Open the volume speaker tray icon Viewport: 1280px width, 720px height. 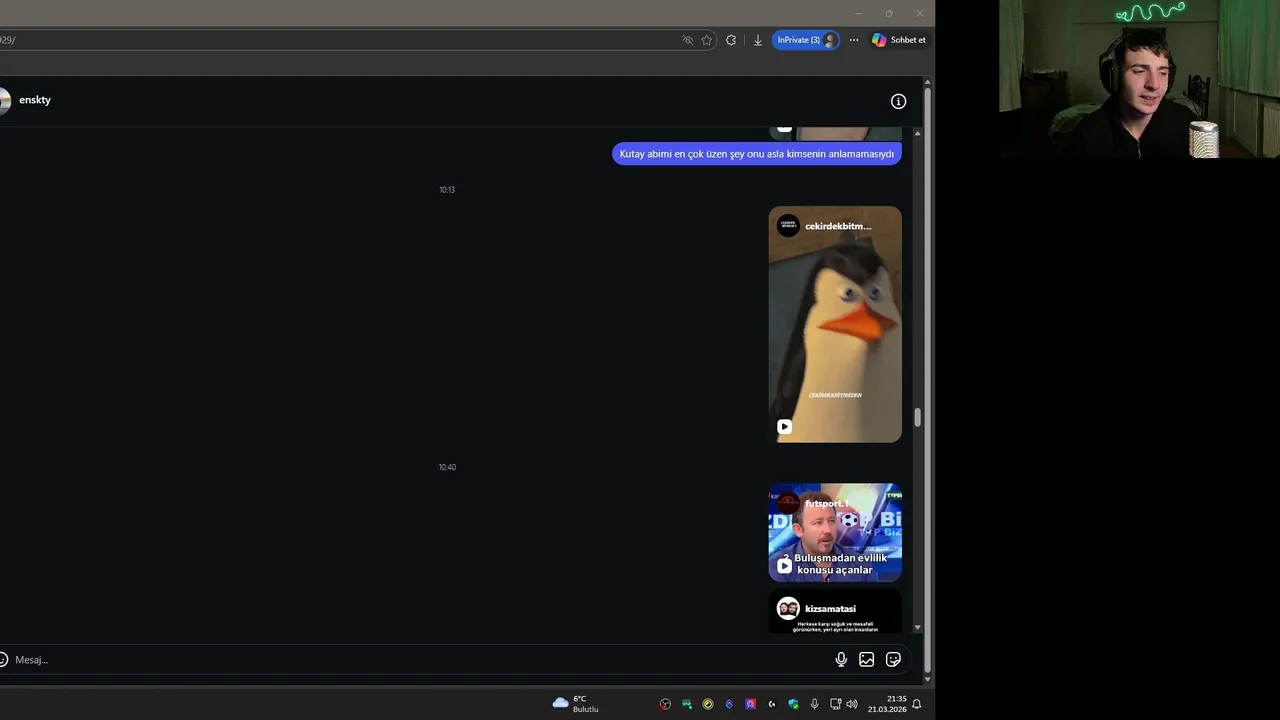pos(852,704)
